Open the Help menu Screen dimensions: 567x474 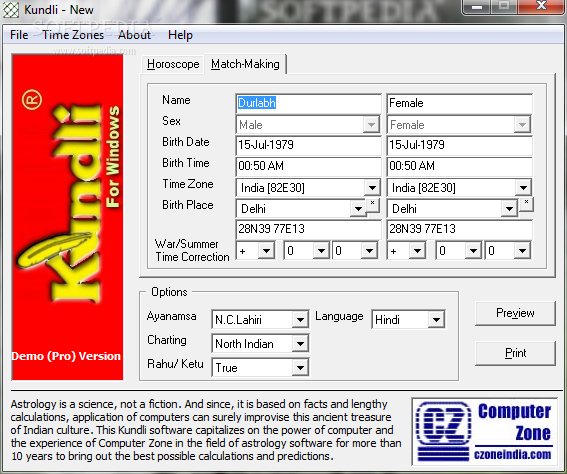pos(180,35)
